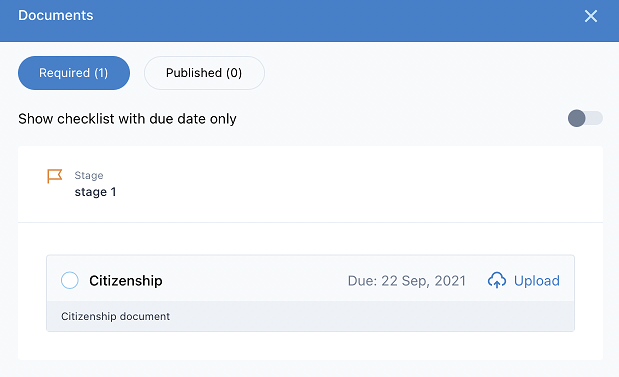This screenshot has width=619, height=377.
Task: Click the Documents header title
Action: [x=56, y=15]
